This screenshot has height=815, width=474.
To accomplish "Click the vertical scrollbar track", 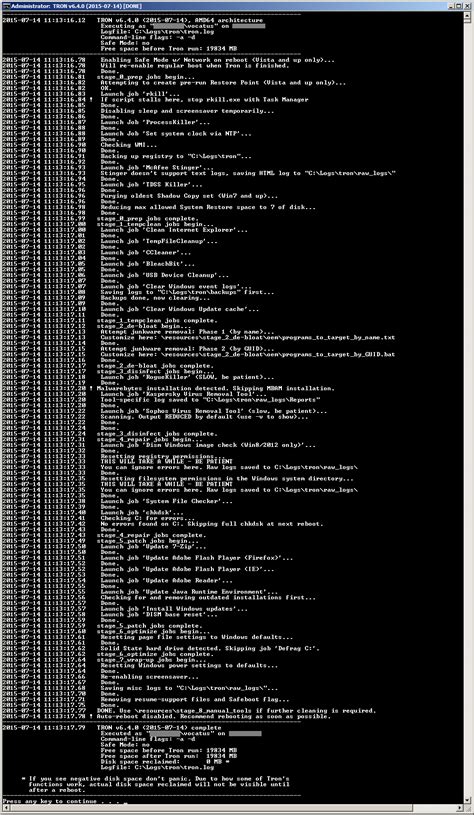I will [x=468, y=407].
